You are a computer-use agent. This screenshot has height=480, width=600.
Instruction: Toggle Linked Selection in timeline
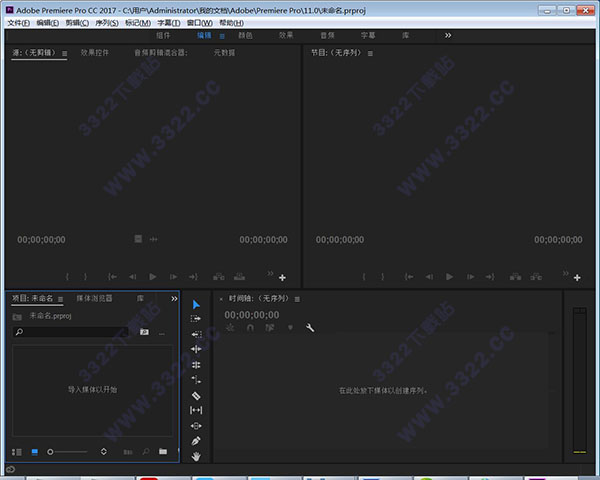(x=270, y=328)
